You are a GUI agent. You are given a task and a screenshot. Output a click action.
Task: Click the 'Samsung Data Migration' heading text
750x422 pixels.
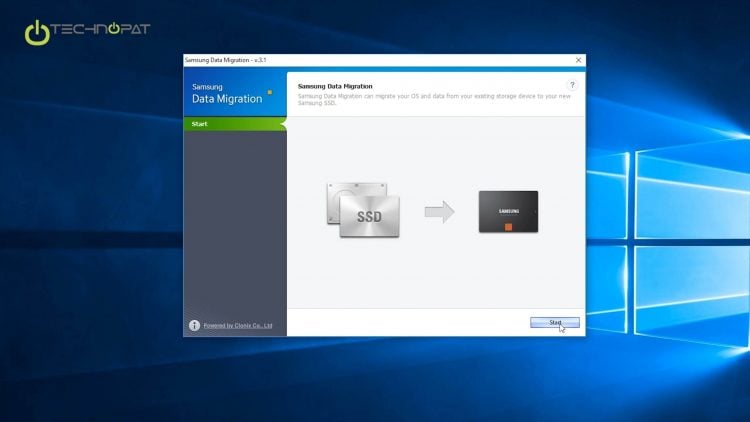click(x=335, y=86)
